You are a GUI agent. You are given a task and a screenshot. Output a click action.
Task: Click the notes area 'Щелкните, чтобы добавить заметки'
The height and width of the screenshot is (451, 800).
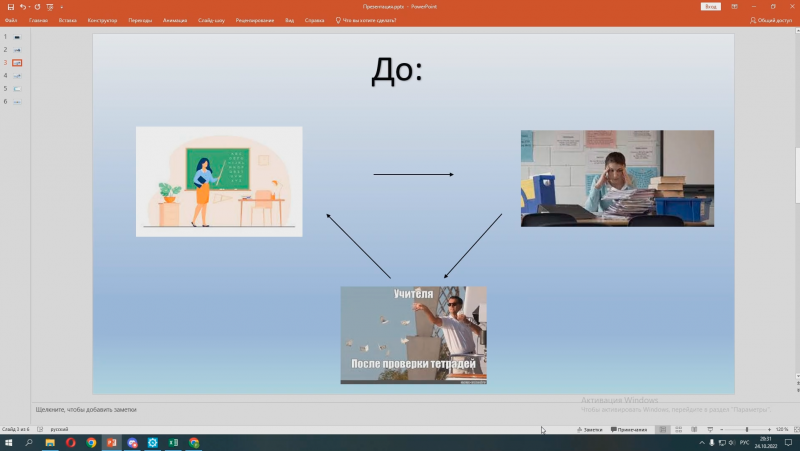[x=86, y=410]
